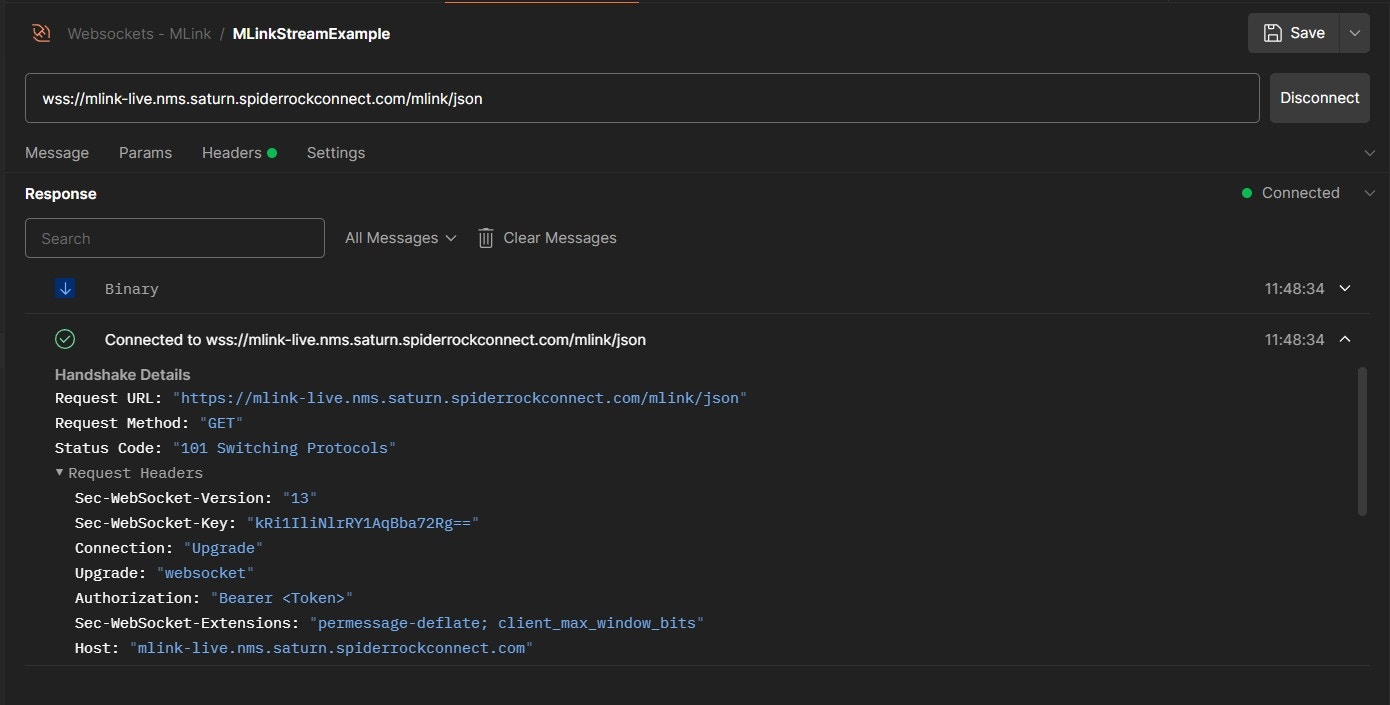Screen dimensions: 1390x705
Task: Click the green indicator dot on the Headers tab
Action: tap(270, 151)
